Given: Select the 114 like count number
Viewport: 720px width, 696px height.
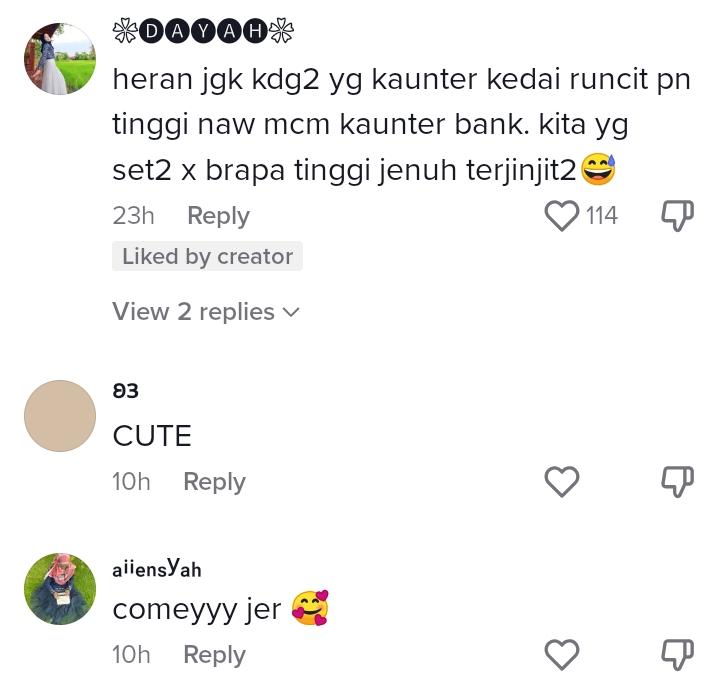Looking at the screenshot, I should point(602,215).
